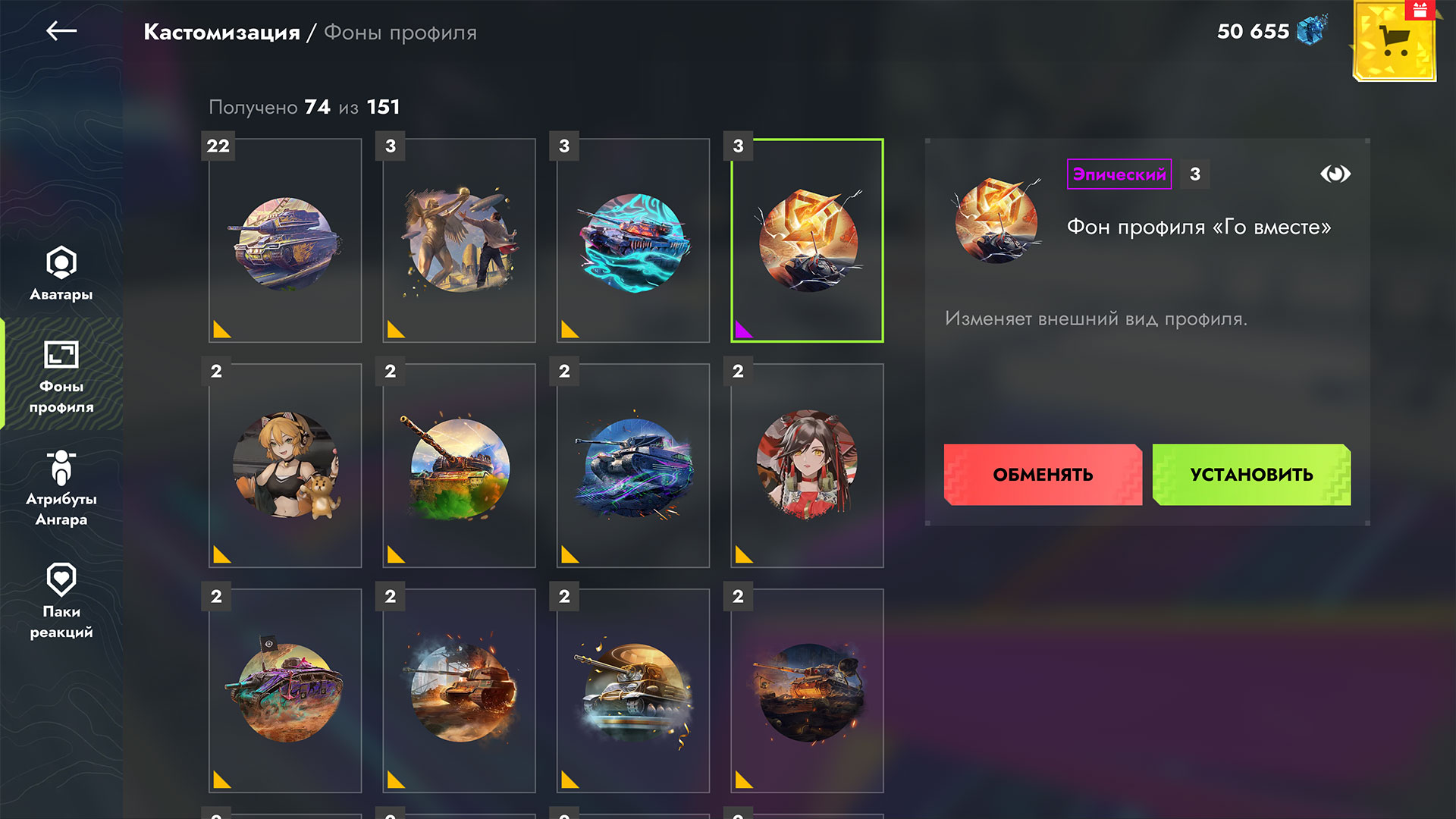Select the purple graffiti tank background
The image size is (1456, 819).
[285, 691]
